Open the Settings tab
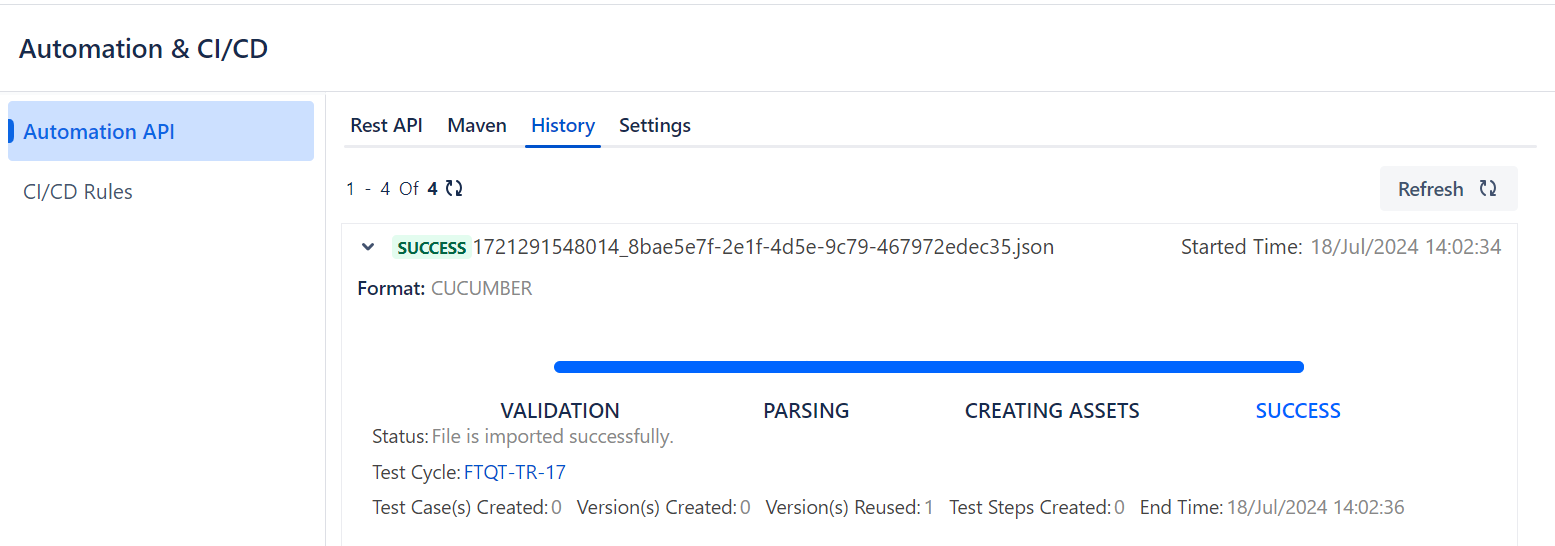Viewport: 1555px width, 546px height. click(x=655, y=125)
